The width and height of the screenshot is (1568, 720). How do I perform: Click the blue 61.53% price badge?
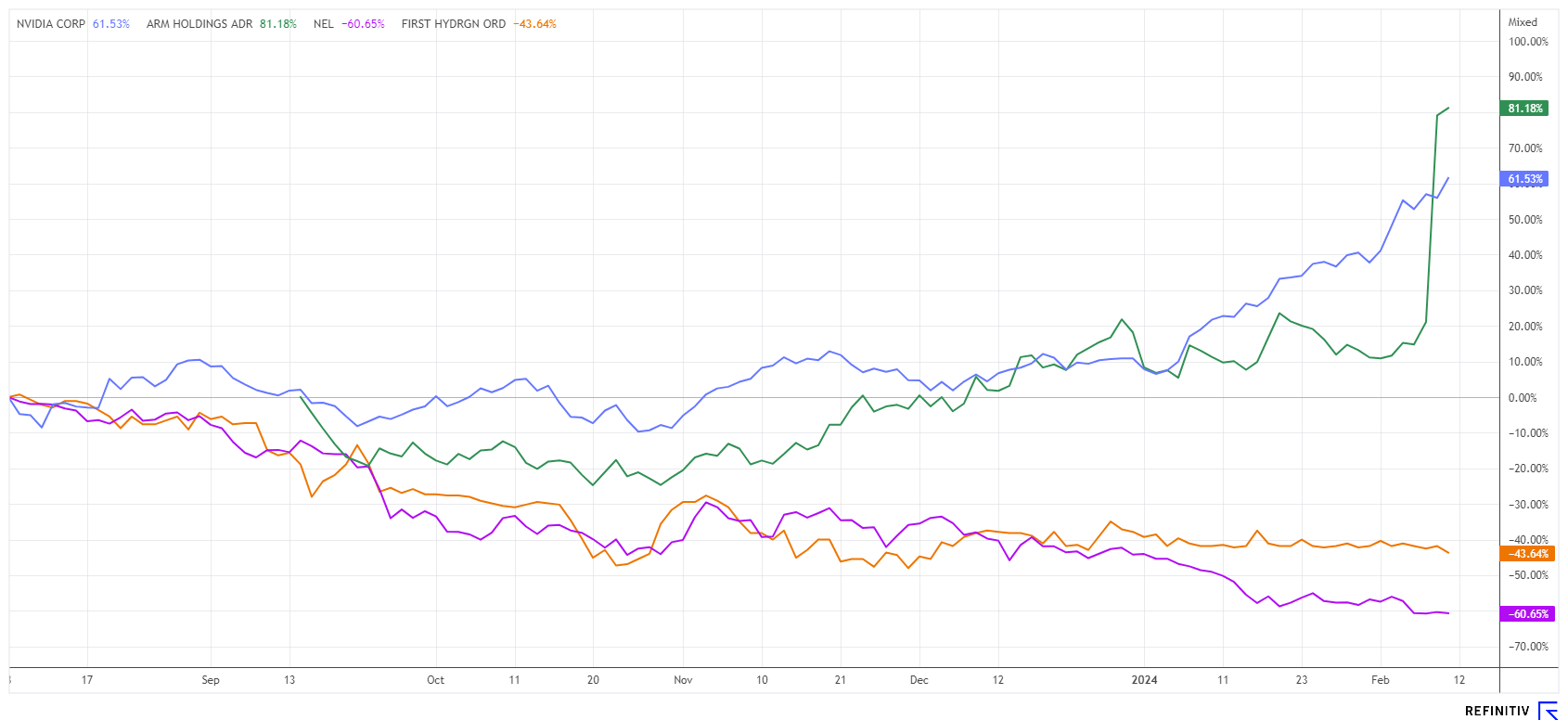[x=1523, y=179]
